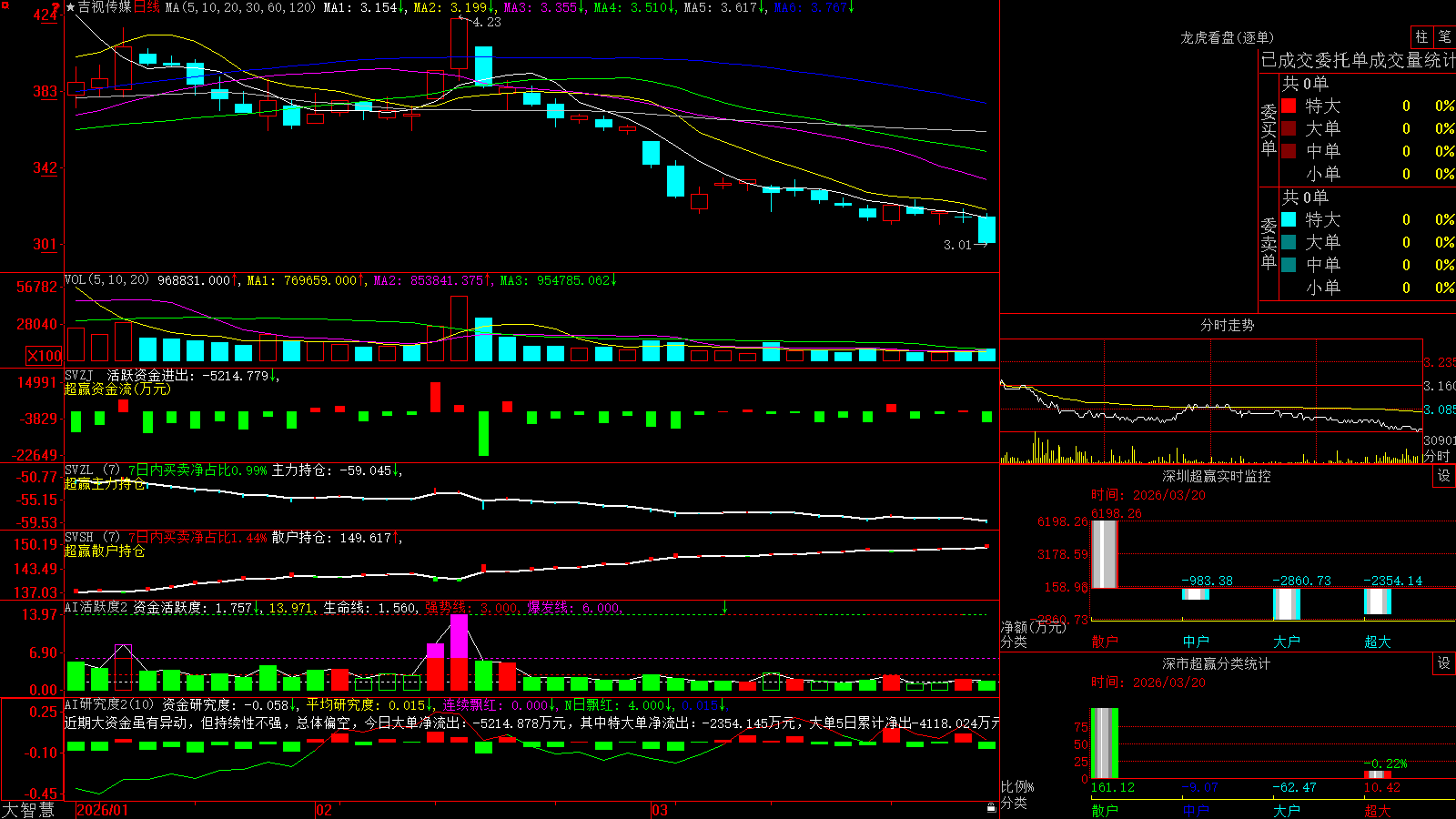
Task: Click the dark red 中单 buy swatch
Action: (1289, 151)
